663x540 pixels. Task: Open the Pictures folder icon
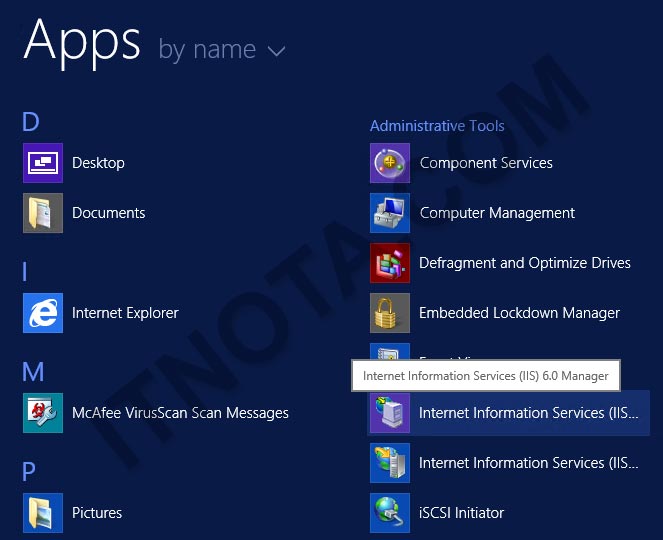[43, 513]
